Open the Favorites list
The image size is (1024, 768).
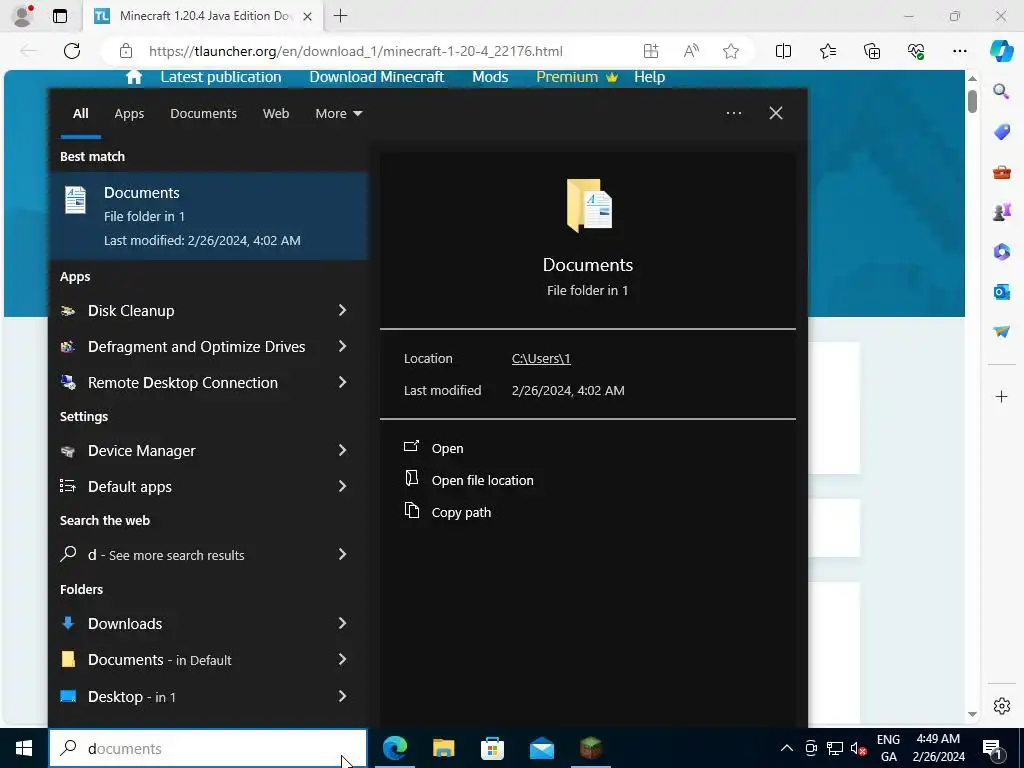tap(827, 51)
